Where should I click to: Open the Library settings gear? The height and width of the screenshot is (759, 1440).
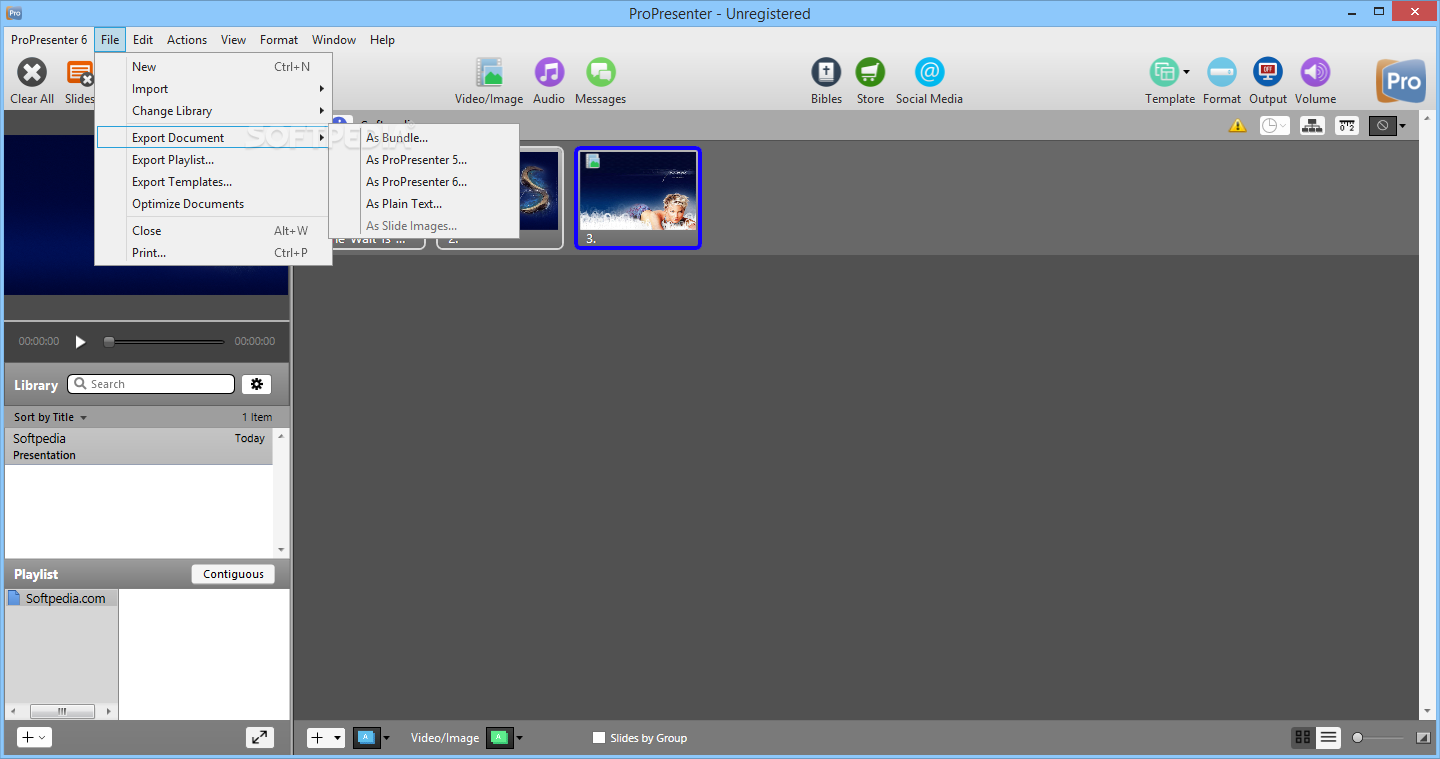pyautogui.click(x=256, y=384)
